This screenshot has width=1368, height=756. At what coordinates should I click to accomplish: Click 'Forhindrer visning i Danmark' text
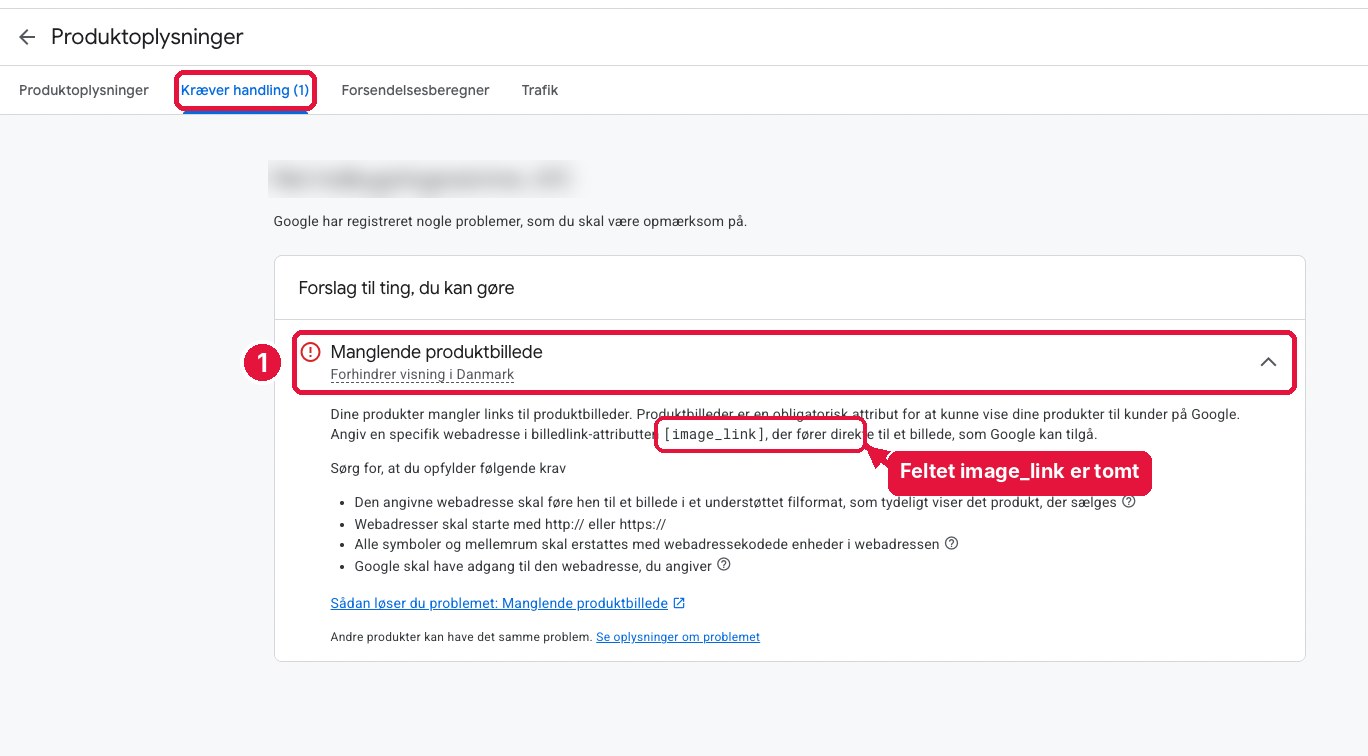[x=422, y=375]
